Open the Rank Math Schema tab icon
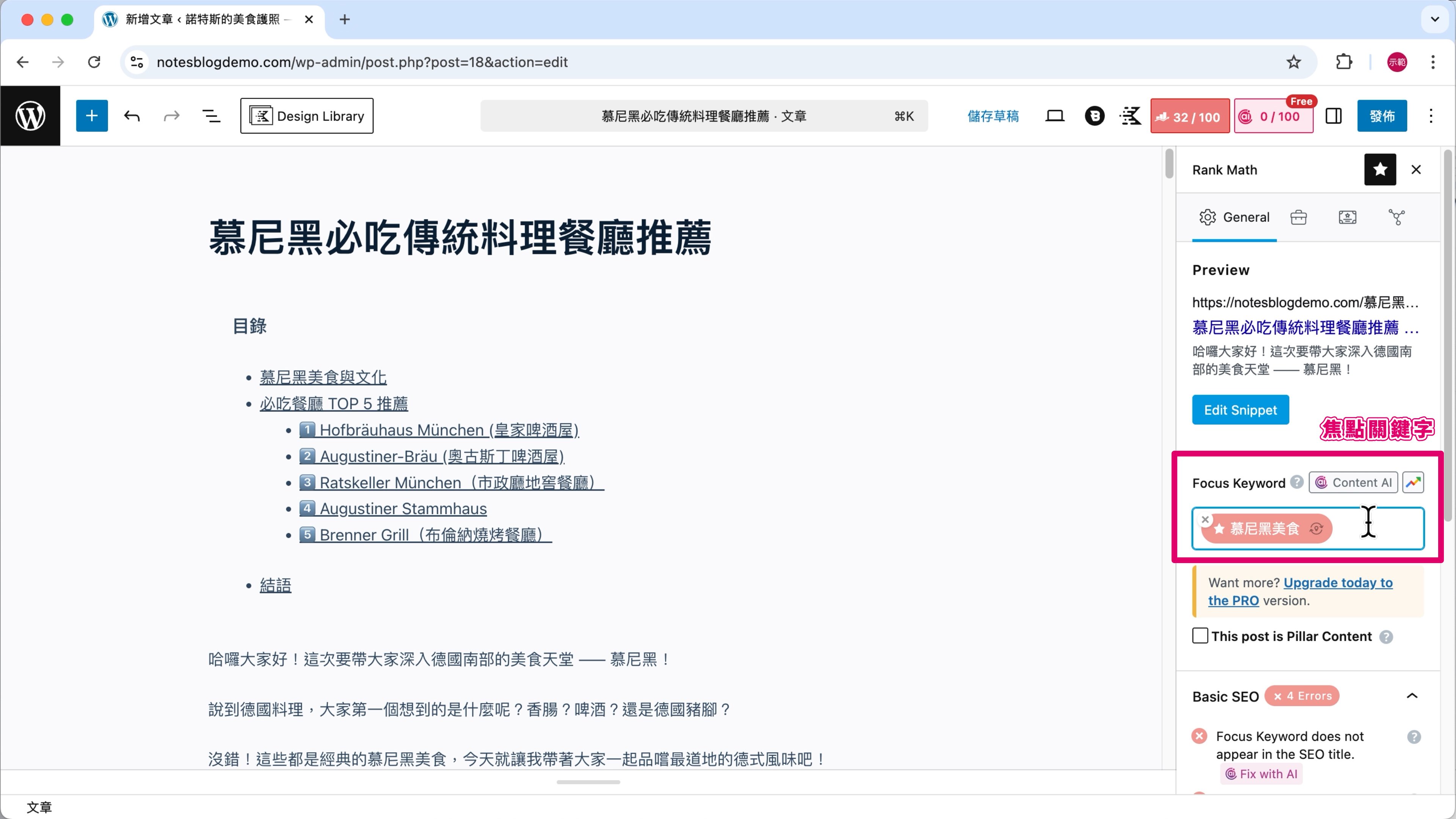 click(1348, 217)
